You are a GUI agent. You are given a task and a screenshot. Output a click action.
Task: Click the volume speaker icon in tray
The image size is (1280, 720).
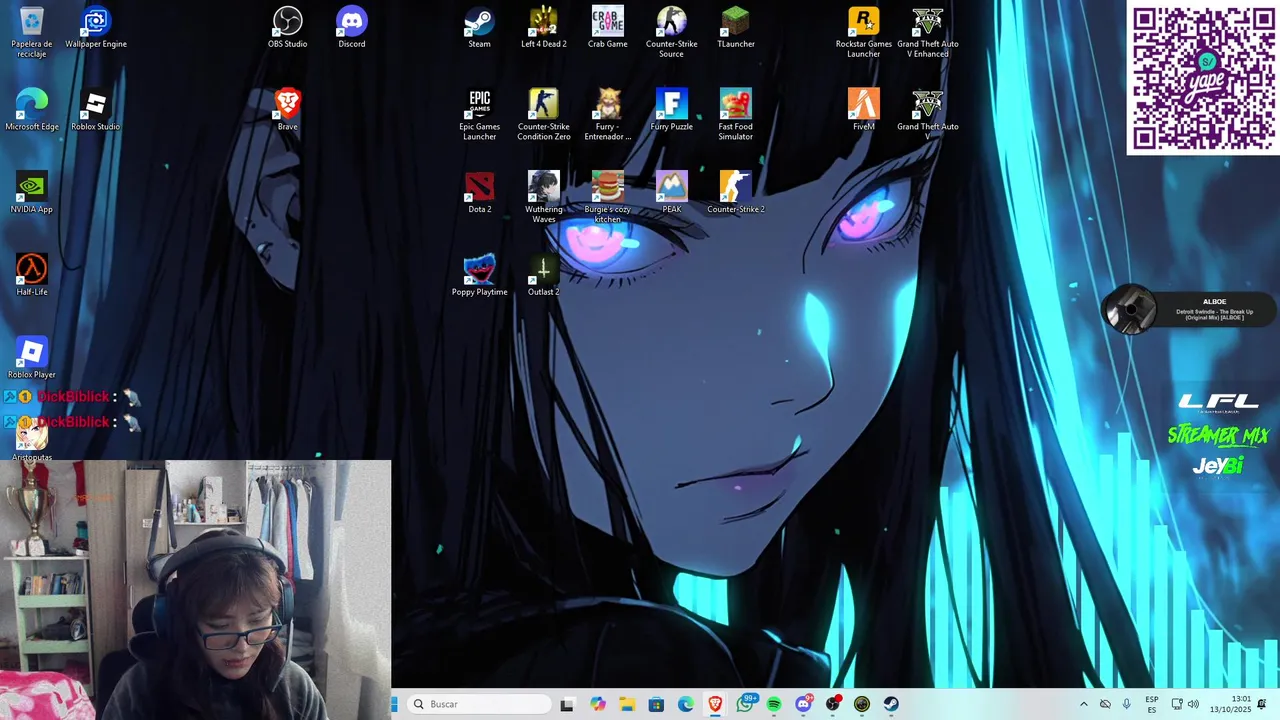tap(1193, 704)
